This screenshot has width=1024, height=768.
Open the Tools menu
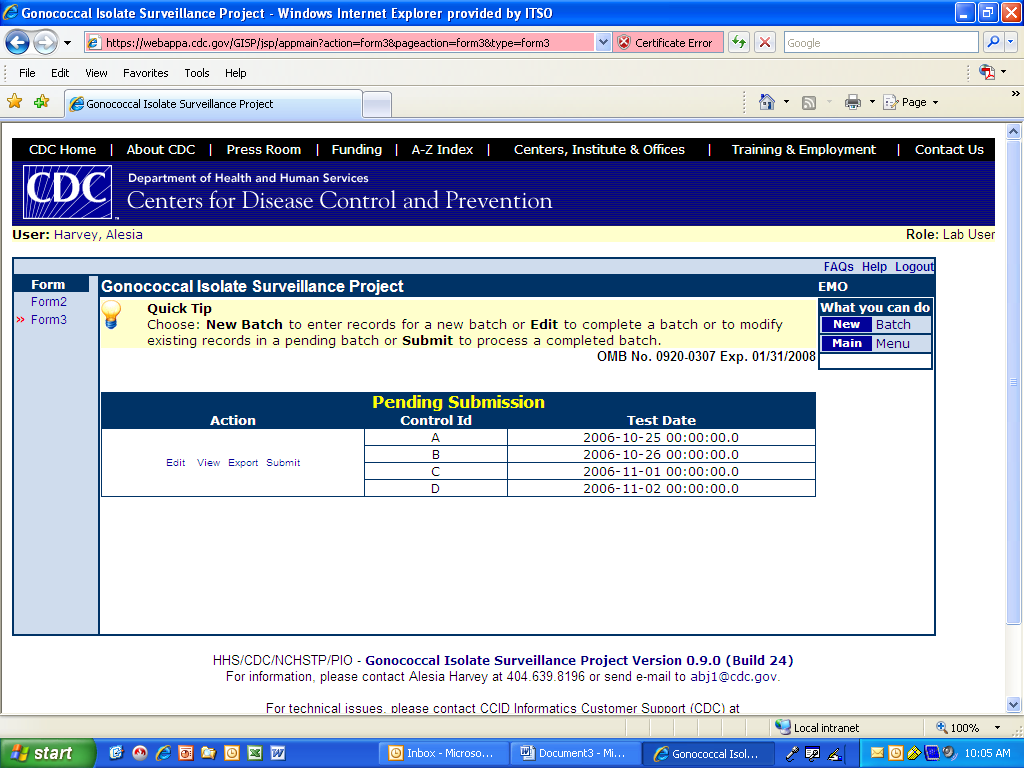[x=197, y=73]
